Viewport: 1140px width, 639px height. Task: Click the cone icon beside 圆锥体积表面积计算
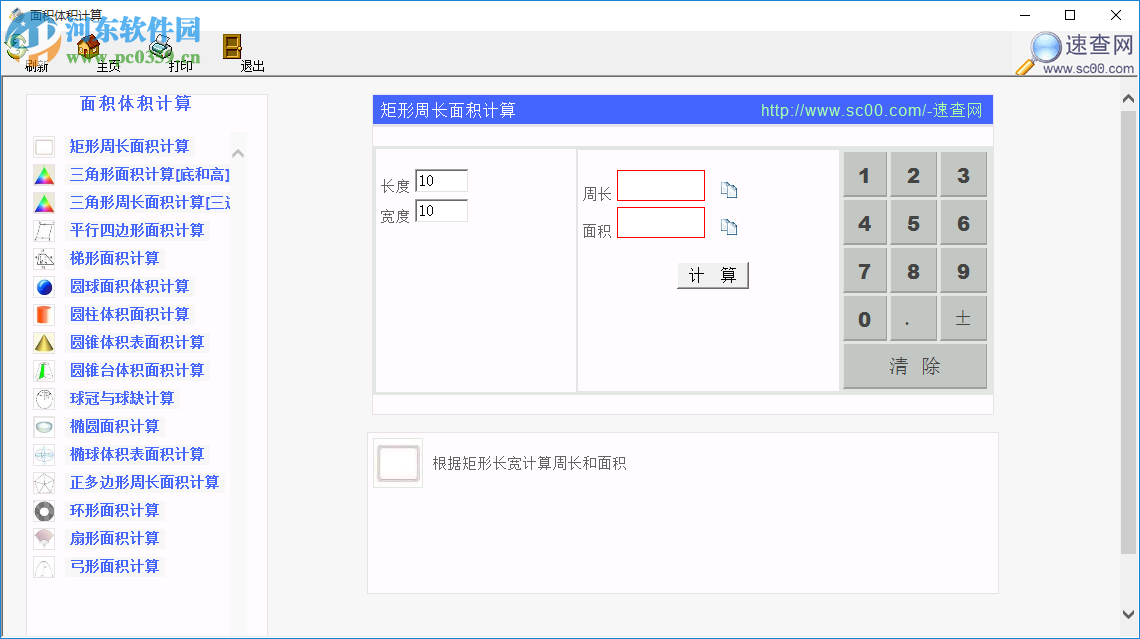[x=43, y=343]
